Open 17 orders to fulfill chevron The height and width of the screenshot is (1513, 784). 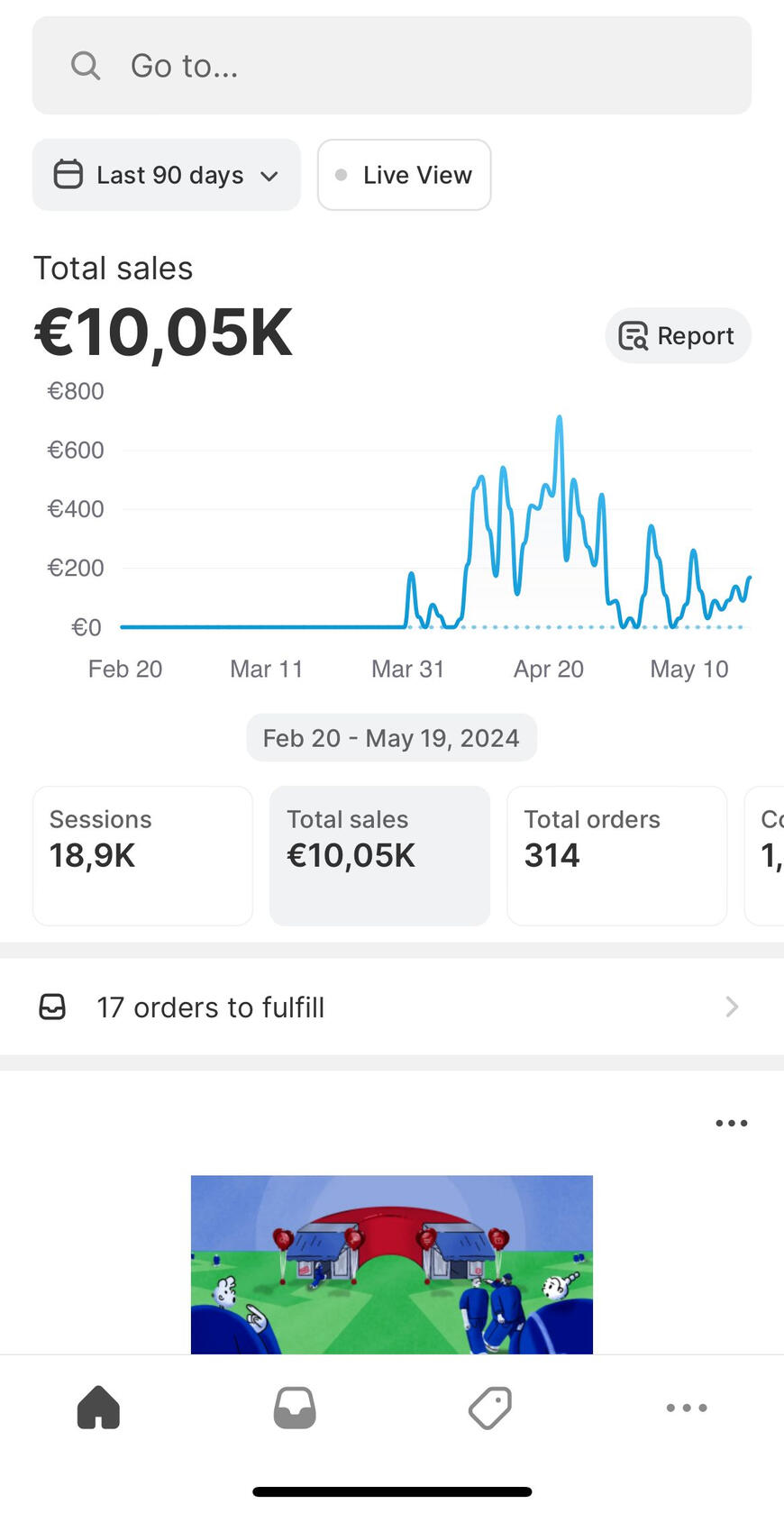732,1007
